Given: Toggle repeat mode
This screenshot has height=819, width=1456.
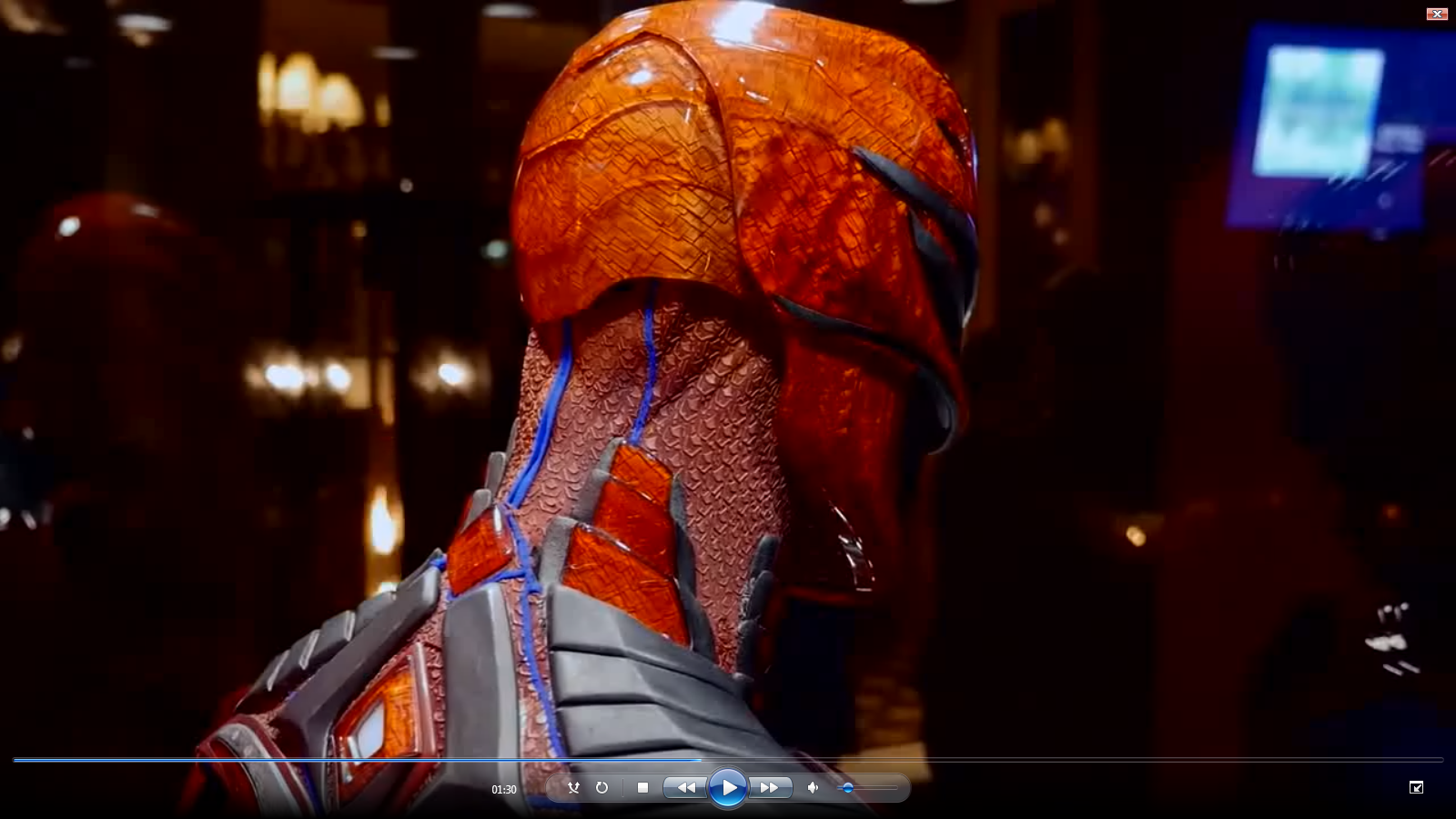Looking at the screenshot, I should 602,788.
